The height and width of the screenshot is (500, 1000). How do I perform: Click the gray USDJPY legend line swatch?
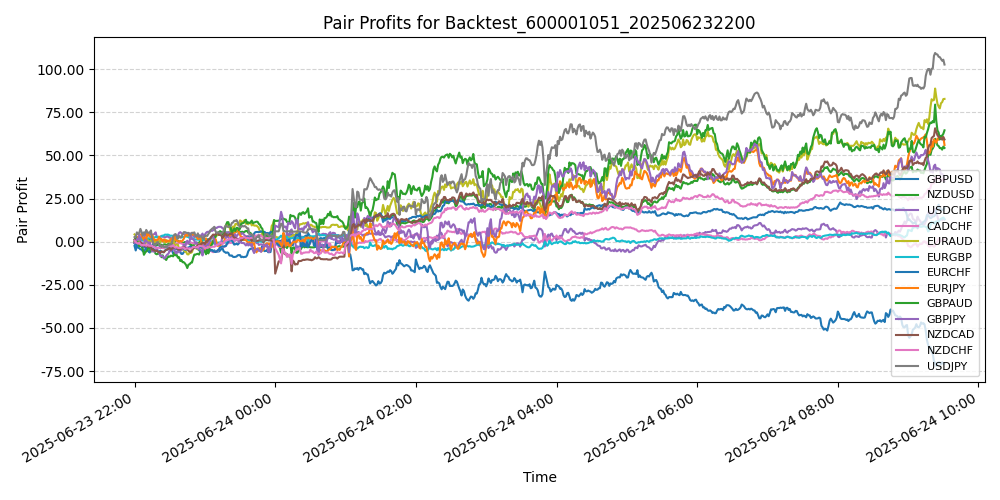tap(908, 365)
